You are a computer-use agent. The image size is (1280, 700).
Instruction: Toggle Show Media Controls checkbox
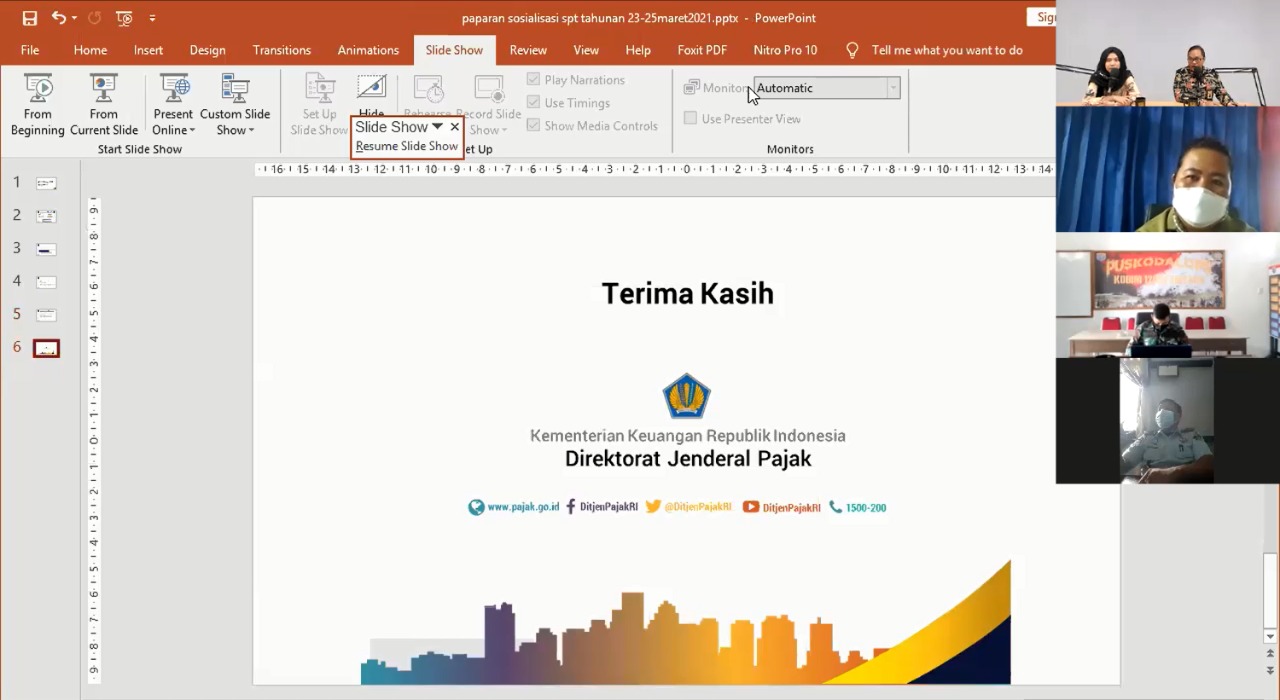[534, 126]
